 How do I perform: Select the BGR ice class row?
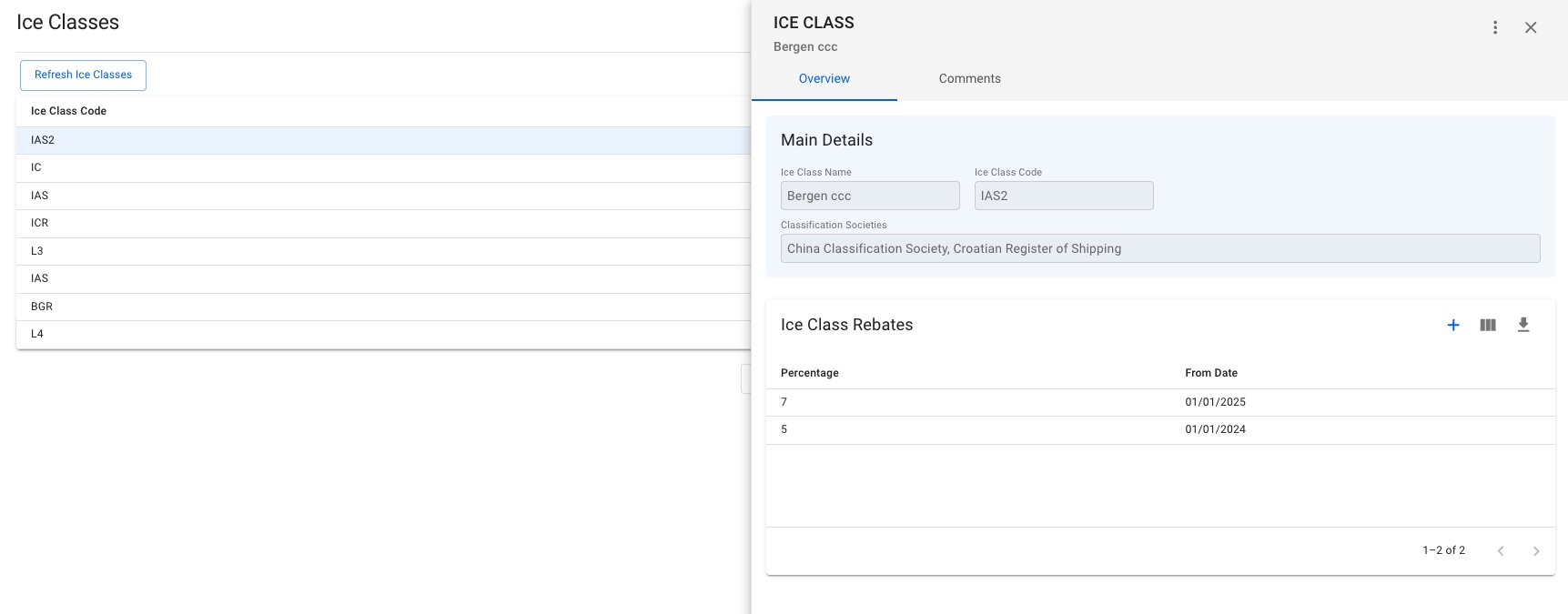(42, 307)
